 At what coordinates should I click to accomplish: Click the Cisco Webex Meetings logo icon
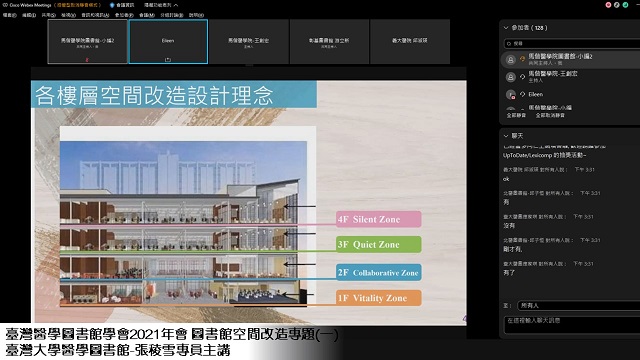pyautogui.click(x=5, y=5)
